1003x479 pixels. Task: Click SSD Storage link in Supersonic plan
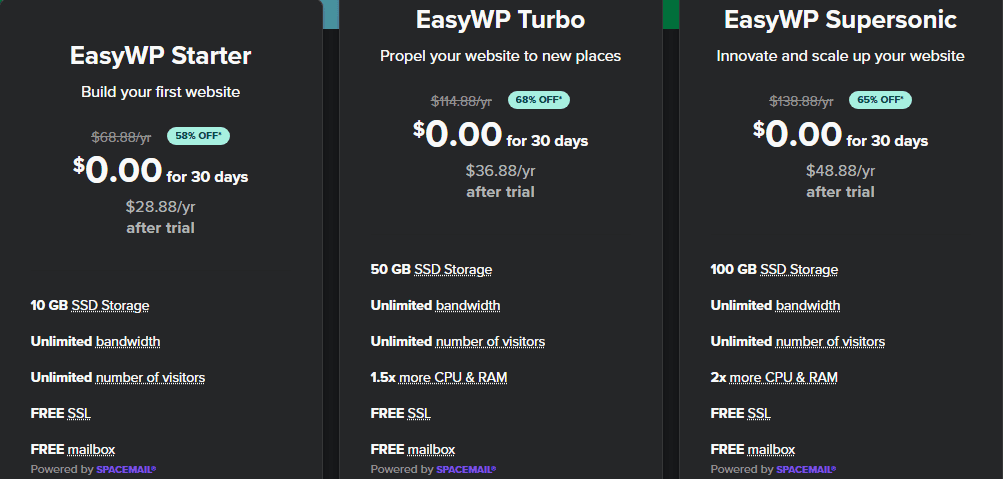click(x=799, y=270)
